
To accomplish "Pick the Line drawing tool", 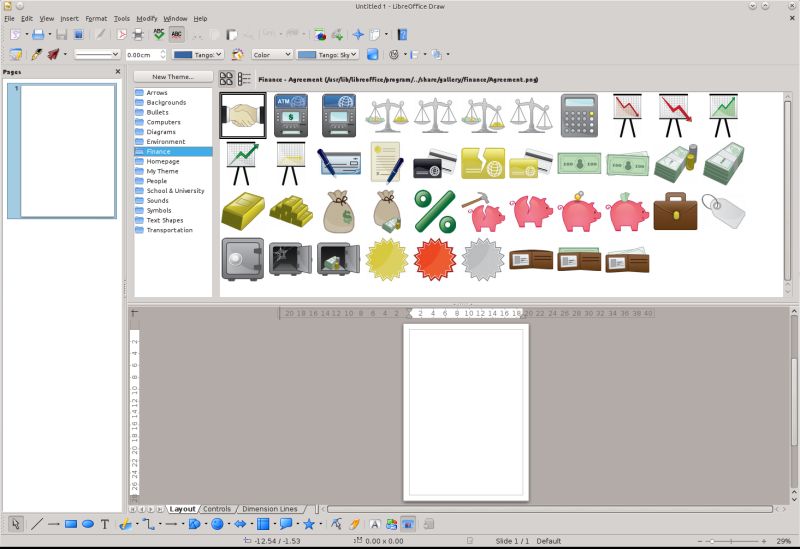I will point(36,524).
